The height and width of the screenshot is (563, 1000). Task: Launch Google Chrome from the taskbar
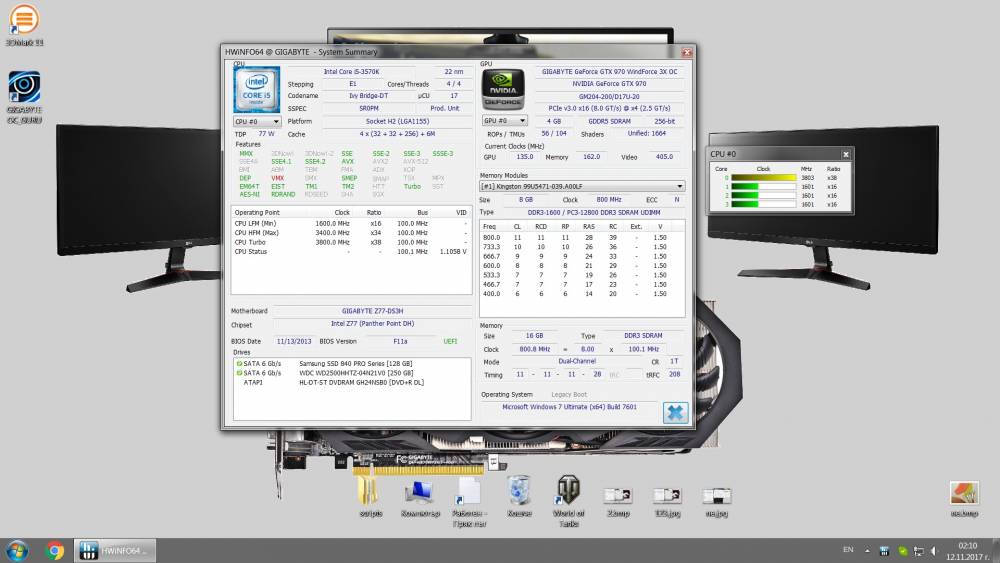pos(55,550)
